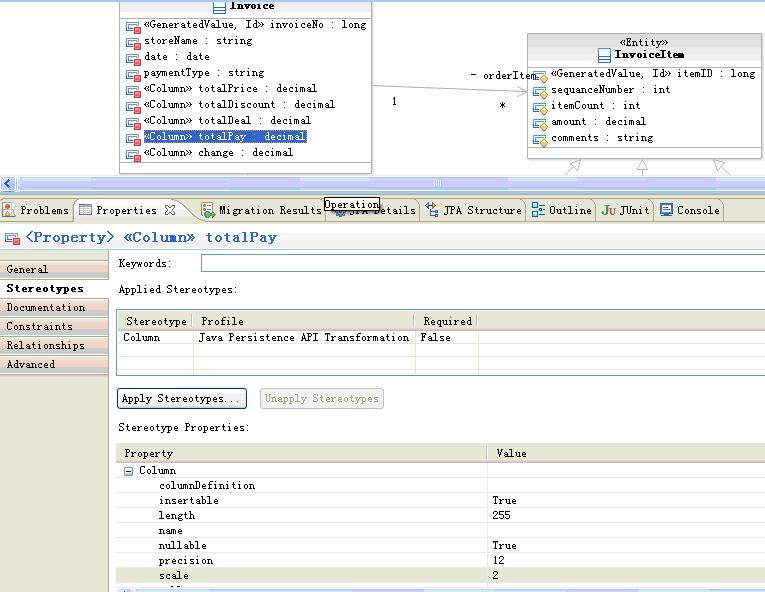
Task: Click the InvoiceItem class icon in header
Action: [x=604, y=55]
